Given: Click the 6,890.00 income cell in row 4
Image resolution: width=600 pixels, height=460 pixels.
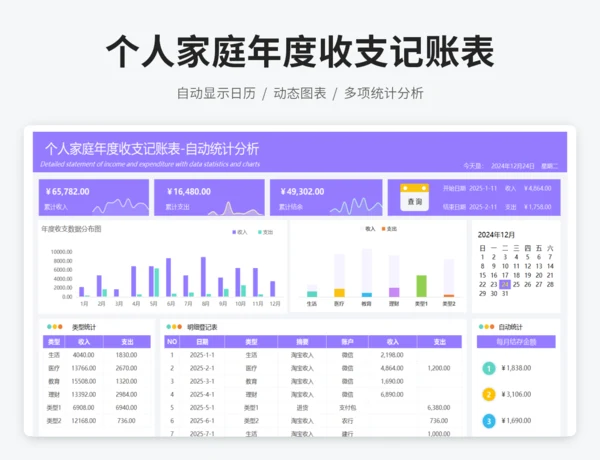Looking at the screenshot, I should click(392, 394).
